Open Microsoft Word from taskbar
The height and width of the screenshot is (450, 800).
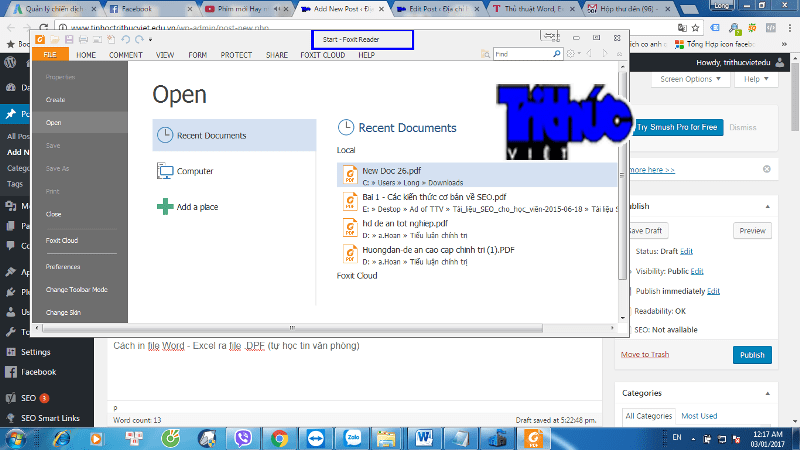pyautogui.click(x=424, y=438)
